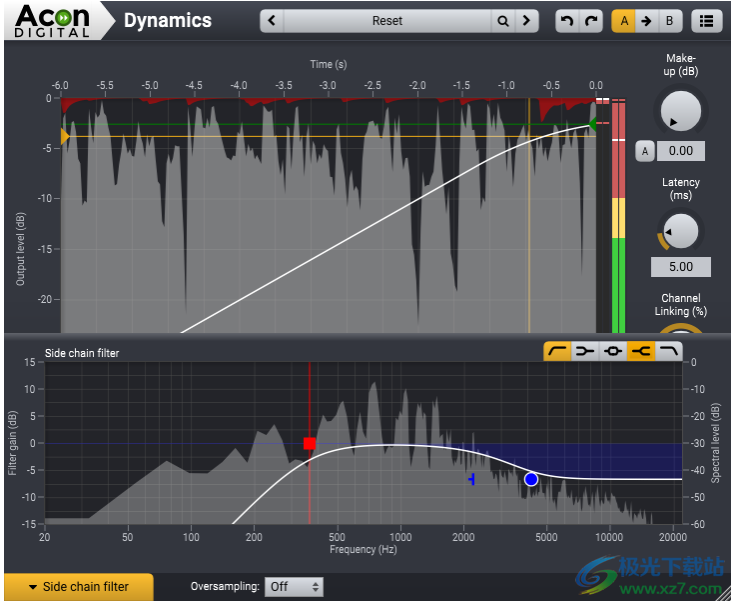Click the red square high-pass handle

(309, 443)
